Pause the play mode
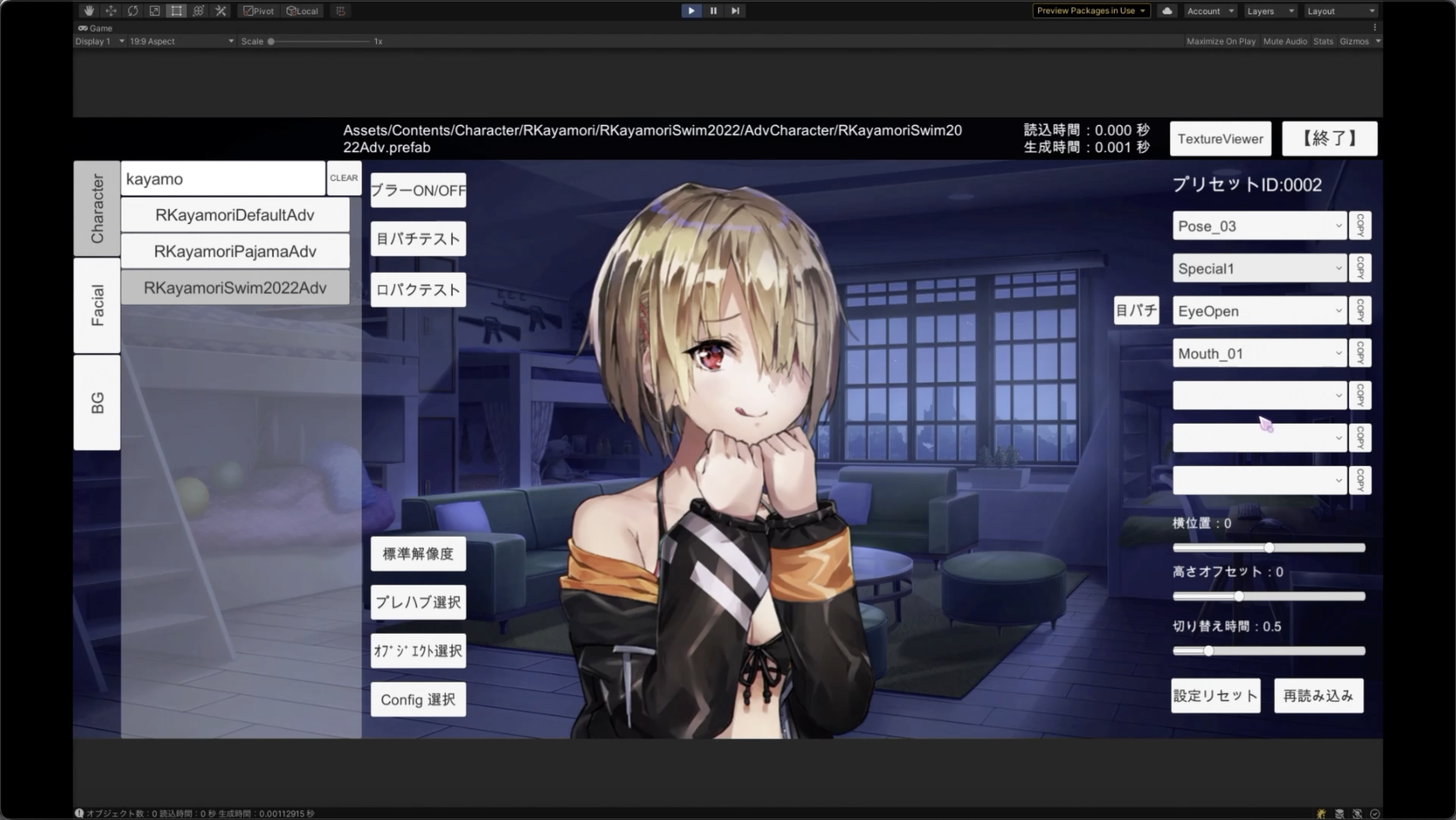Viewport: 1456px width, 820px height. pyautogui.click(x=713, y=11)
